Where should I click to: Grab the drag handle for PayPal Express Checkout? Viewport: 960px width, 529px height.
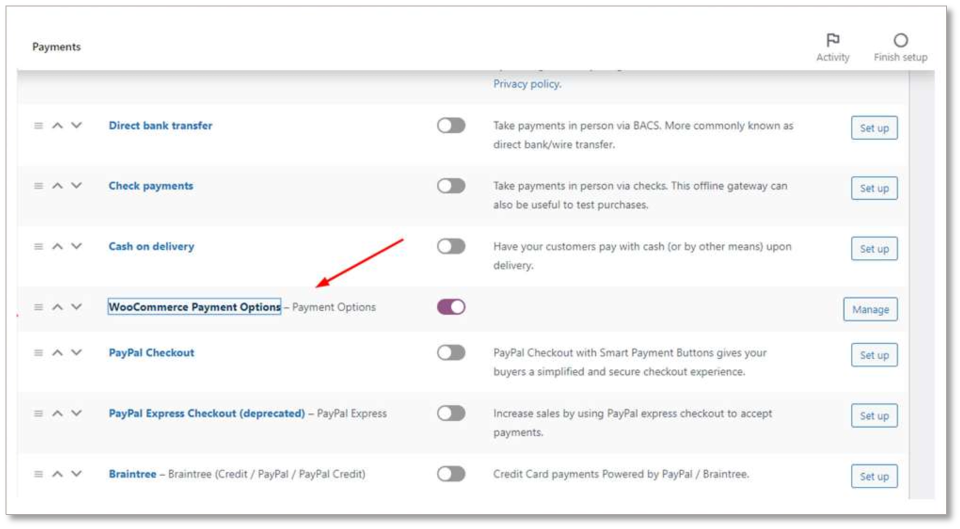click(39, 413)
